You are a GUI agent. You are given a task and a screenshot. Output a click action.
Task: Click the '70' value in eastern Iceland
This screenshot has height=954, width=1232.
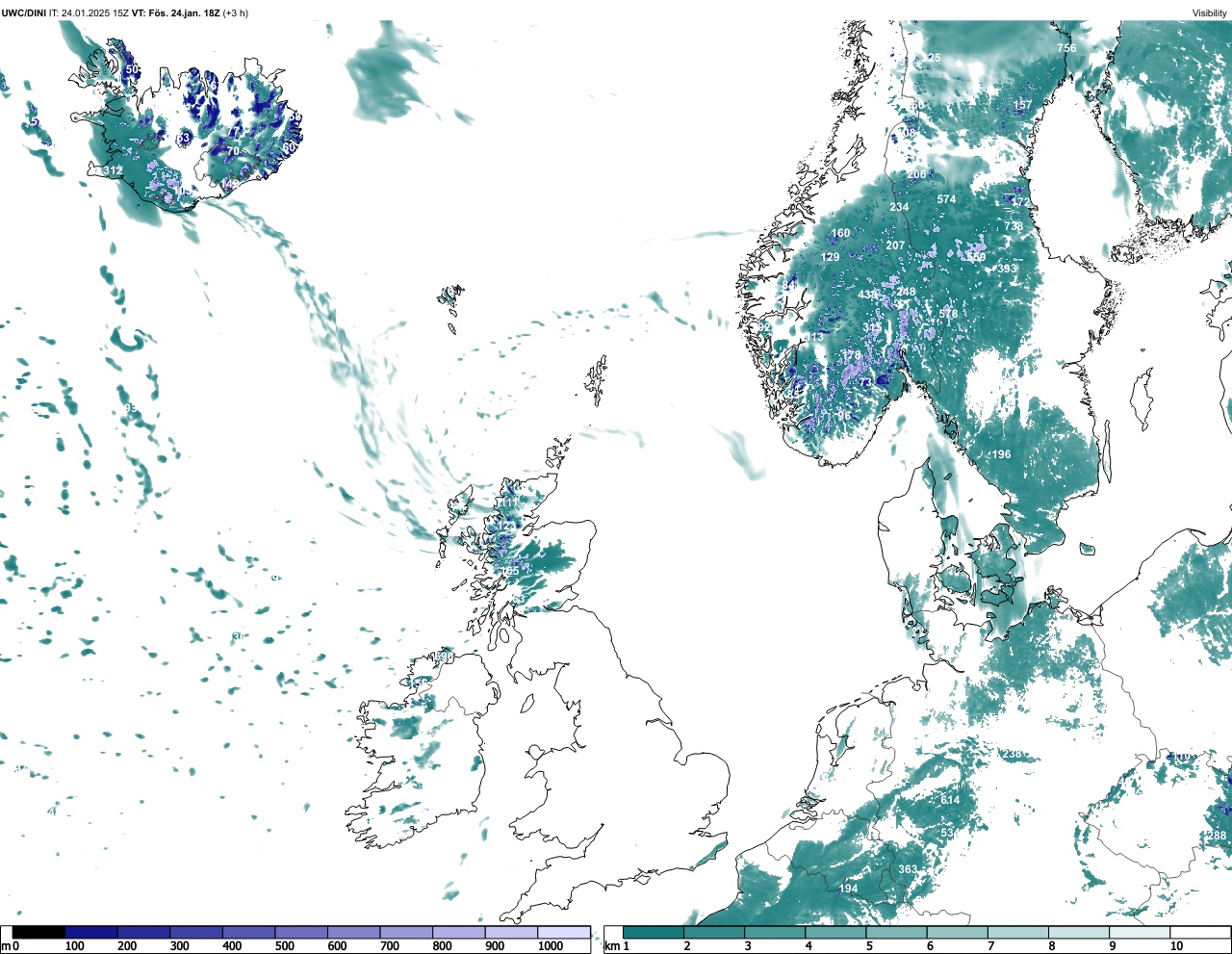(232, 151)
